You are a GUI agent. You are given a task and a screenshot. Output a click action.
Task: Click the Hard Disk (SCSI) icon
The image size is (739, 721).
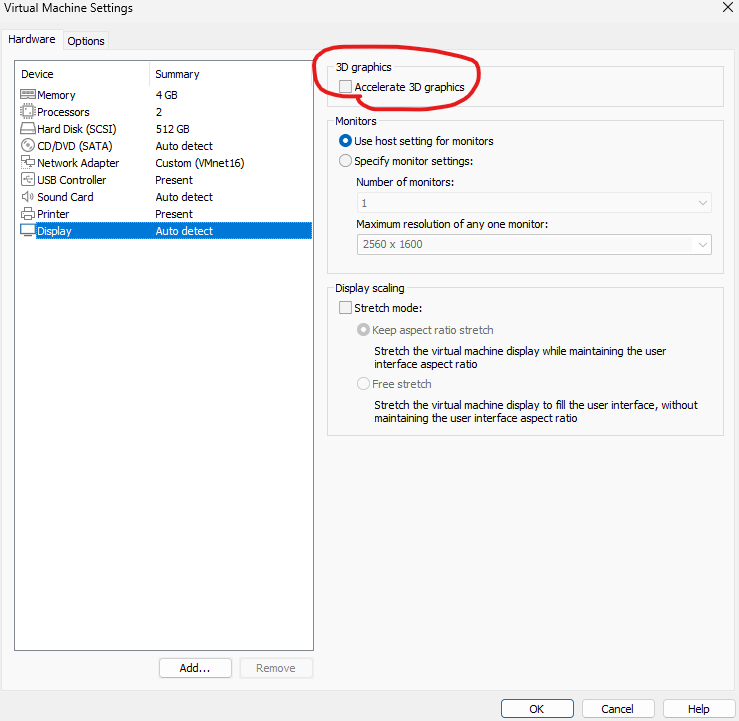[x=28, y=129]
